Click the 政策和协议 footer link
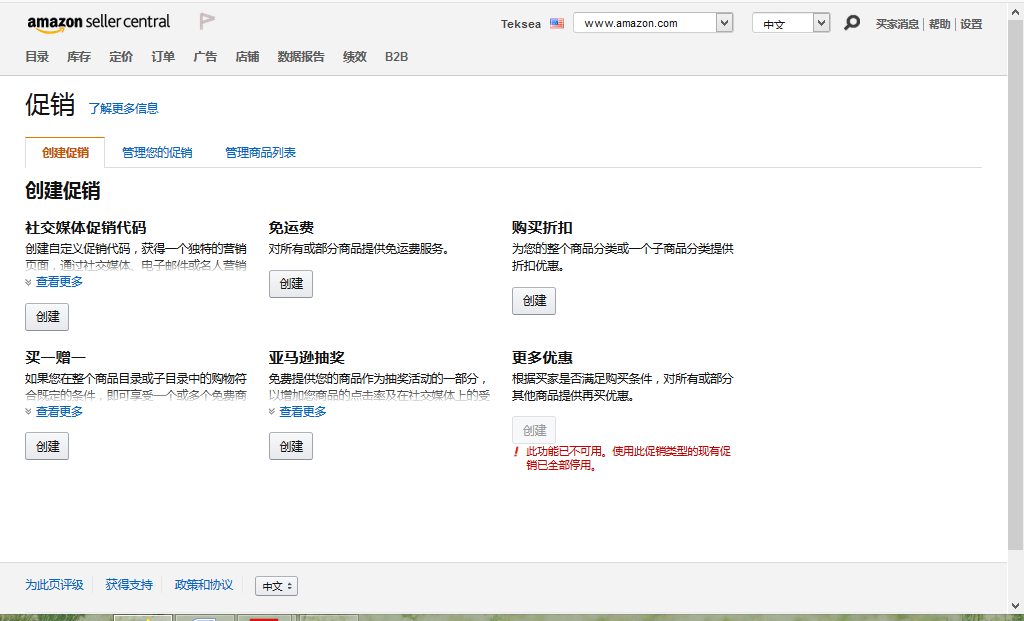 pyautogui.click(x=204, y=585)
